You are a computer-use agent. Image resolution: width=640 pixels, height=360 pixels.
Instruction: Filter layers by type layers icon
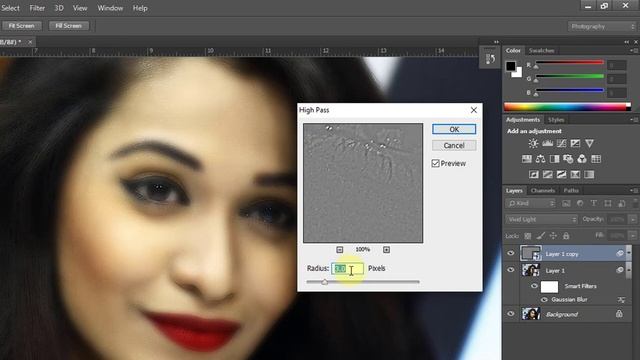[x=593, y=203]
